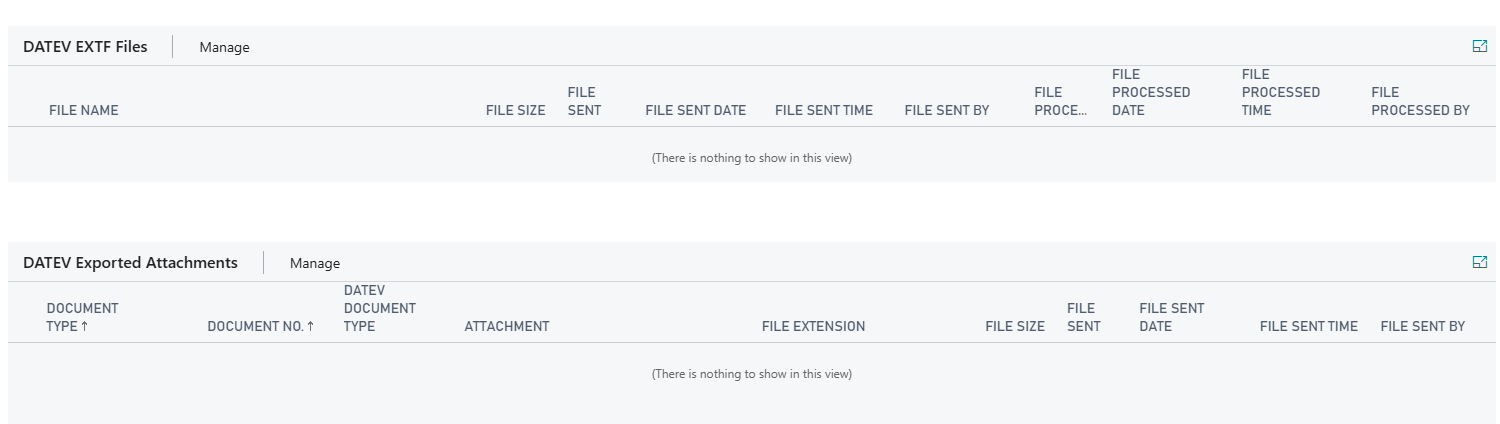Image resolution: width=1500 pixels, height=424 pixels.
Task: Click the File Processed Date column header
Action: point(1150,92)
